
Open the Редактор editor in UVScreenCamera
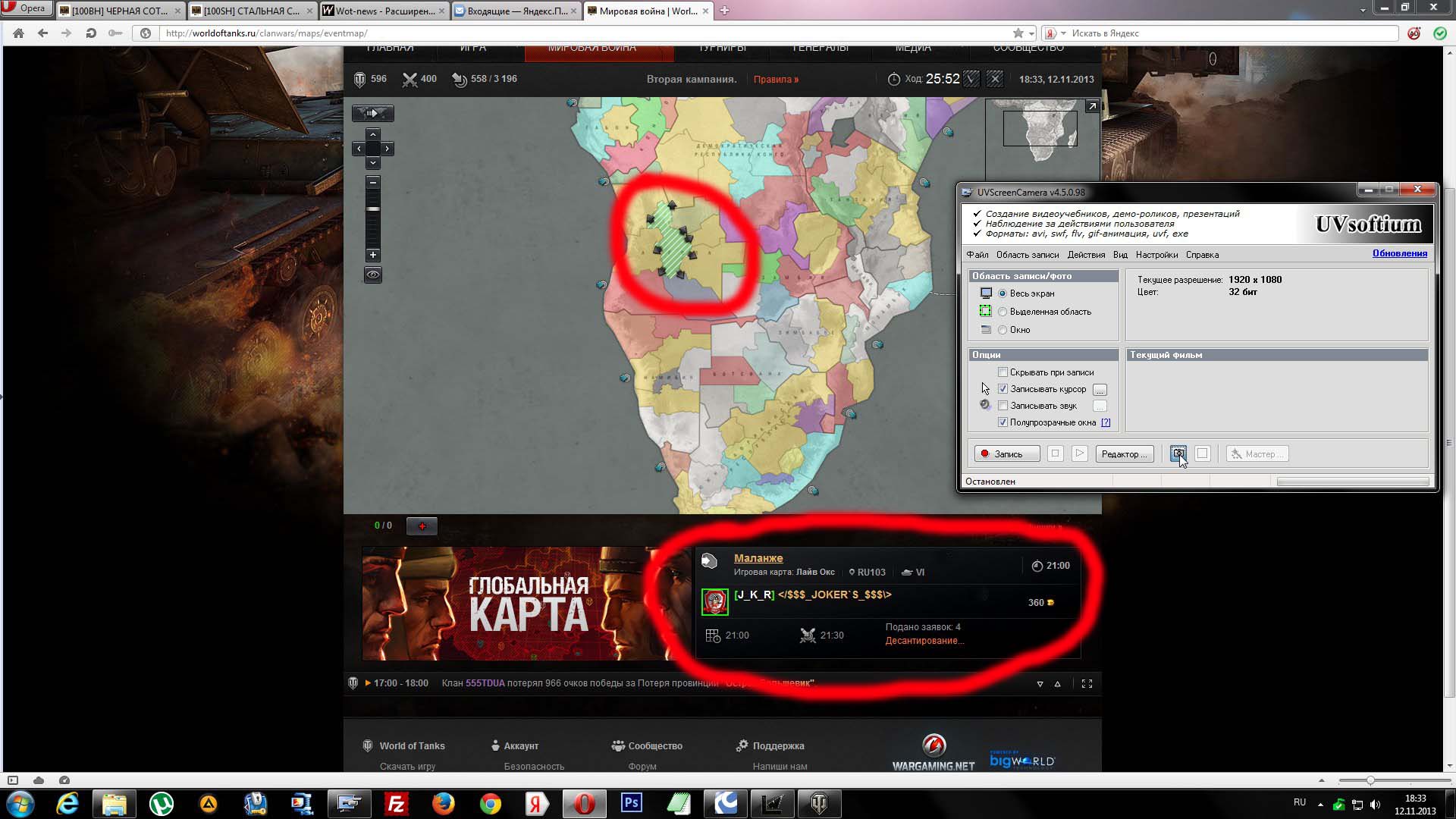(x=1125, y=453)
